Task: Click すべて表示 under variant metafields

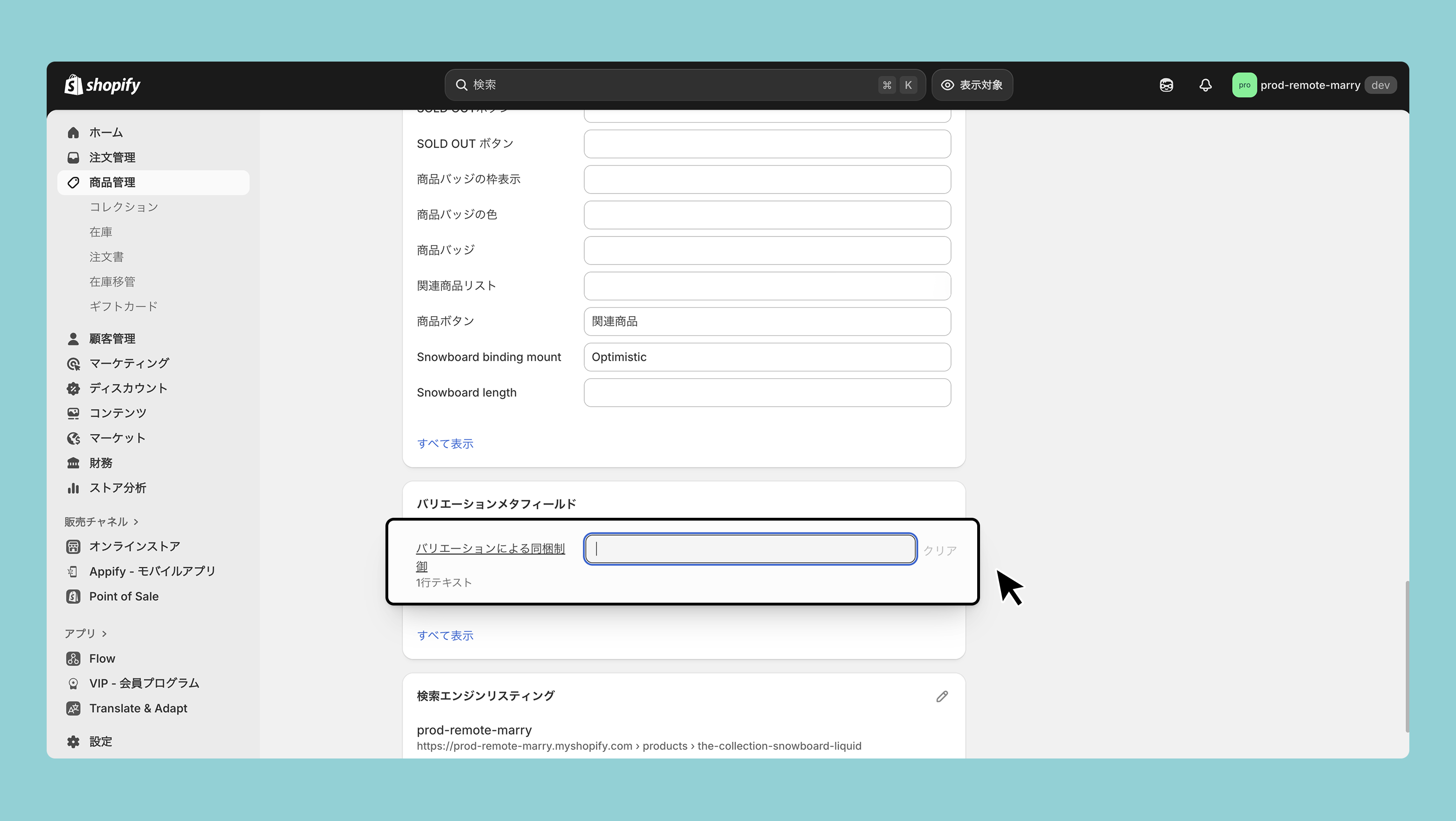Action: 445,635
